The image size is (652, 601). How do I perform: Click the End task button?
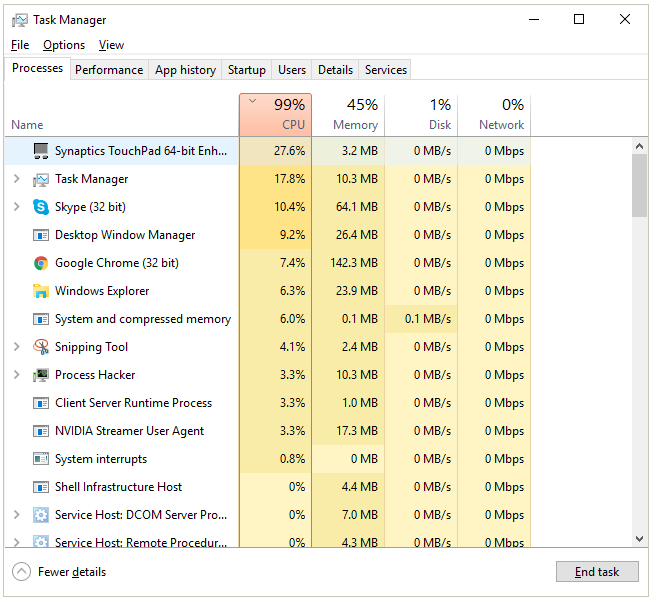[597, 572]
